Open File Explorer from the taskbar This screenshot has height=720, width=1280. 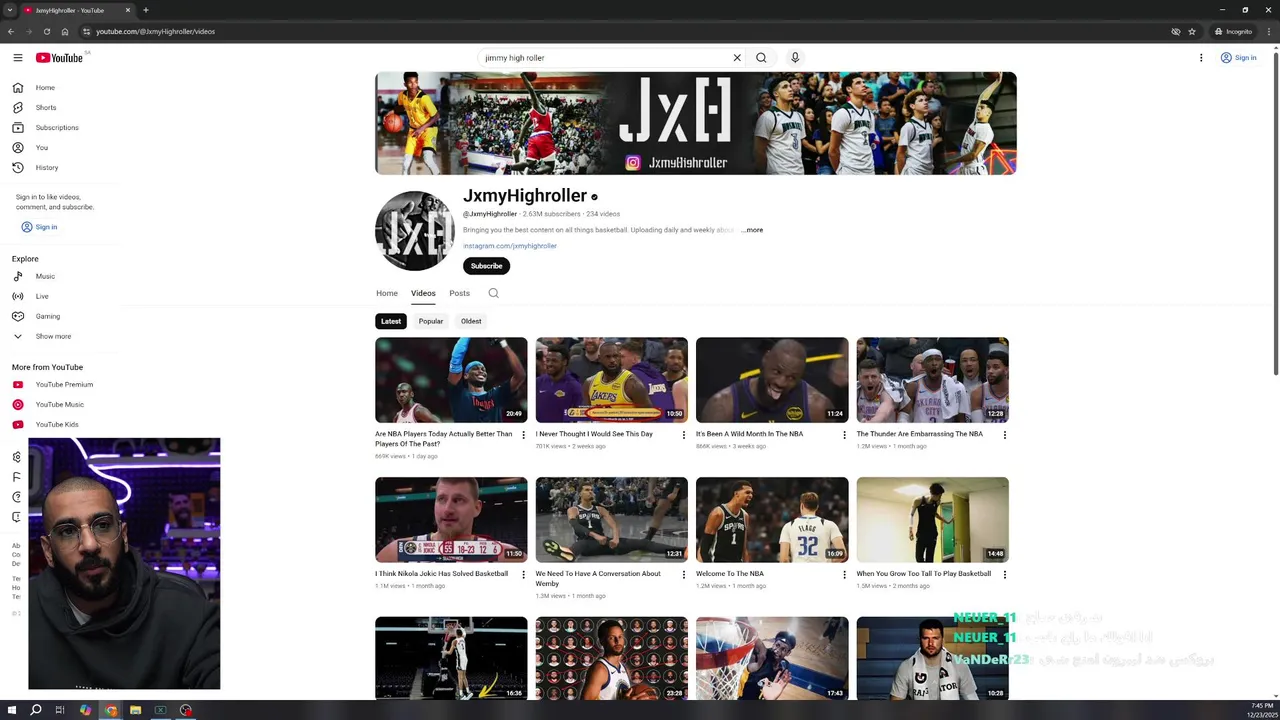point(135,710)
